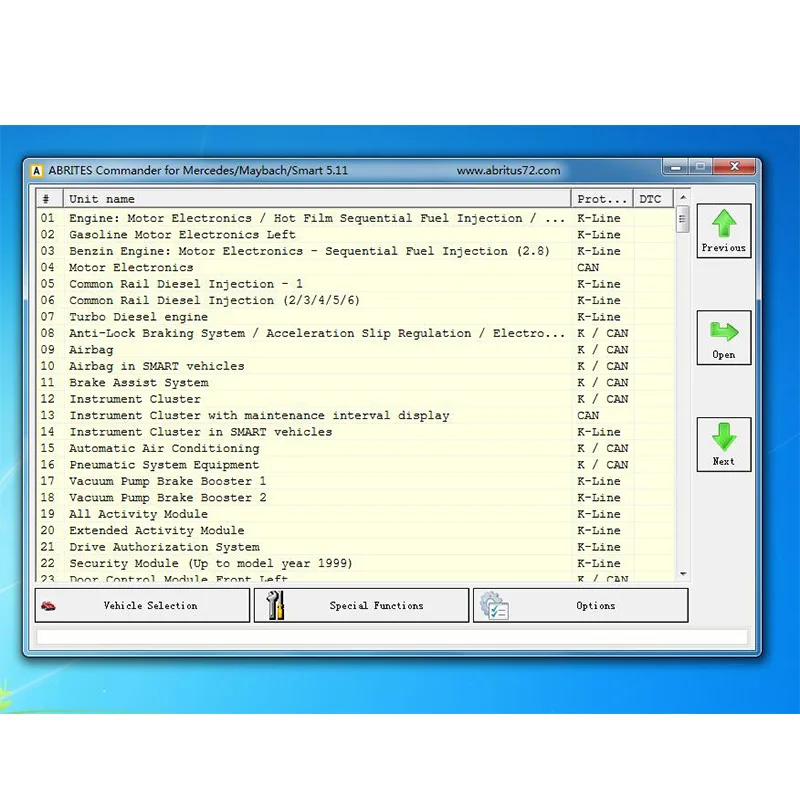Viewport: 800px width, 800px height.
Task: Select row 12 Instrument Cluster
Action: tap(356, 398)
